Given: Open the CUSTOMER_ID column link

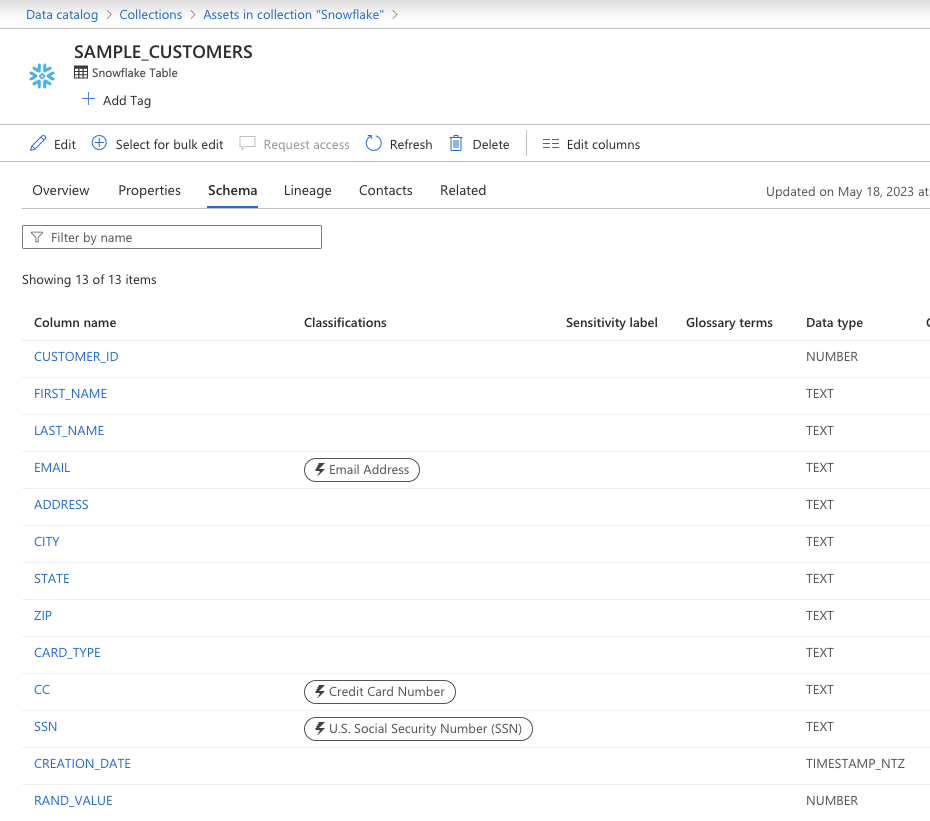Looking at the screenshot, I should coord(76,357).
